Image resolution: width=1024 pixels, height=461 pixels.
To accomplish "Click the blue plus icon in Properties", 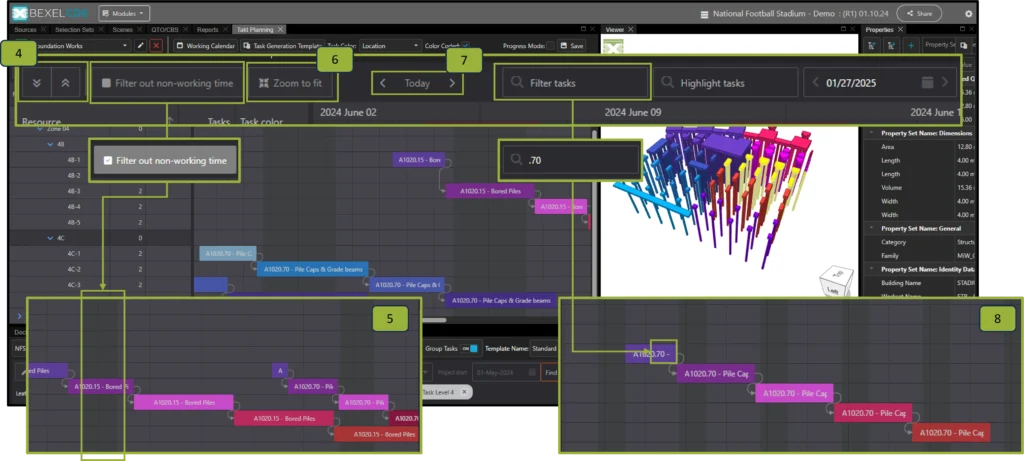I will click(x=910, y=46).
